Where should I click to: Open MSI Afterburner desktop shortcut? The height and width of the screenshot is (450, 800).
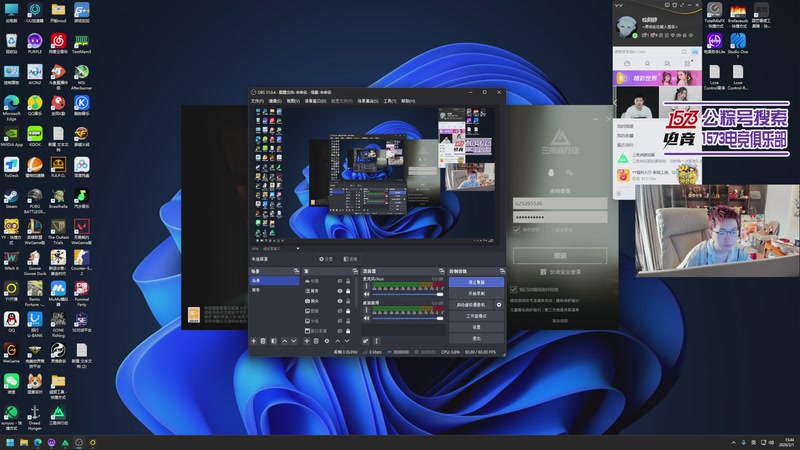pos(81,74)
